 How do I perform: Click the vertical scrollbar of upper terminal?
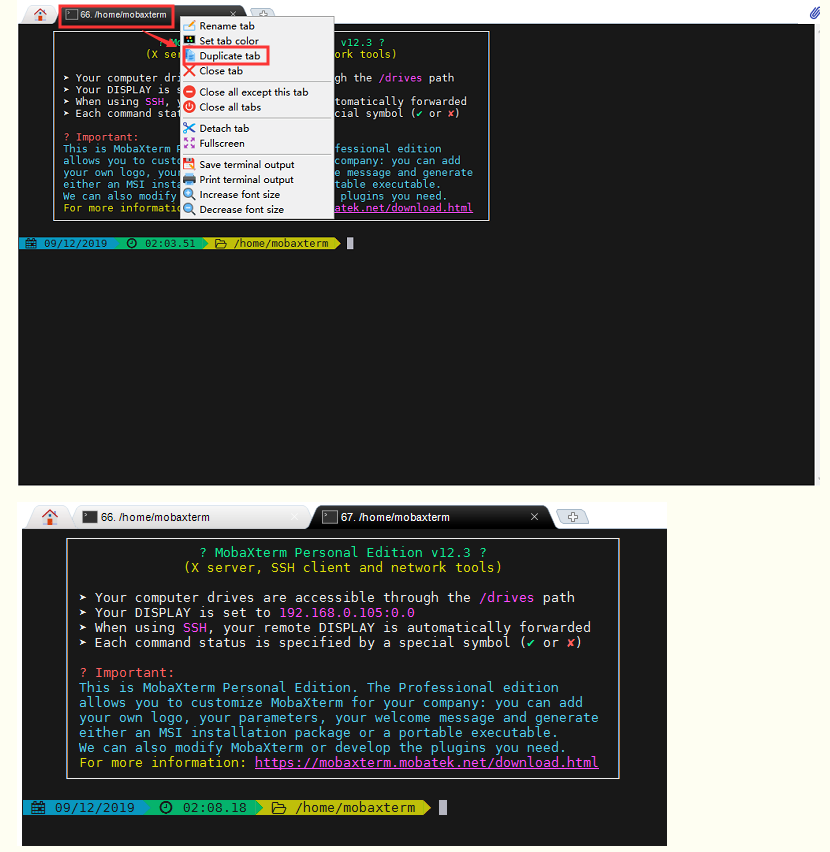coord(817,254)
